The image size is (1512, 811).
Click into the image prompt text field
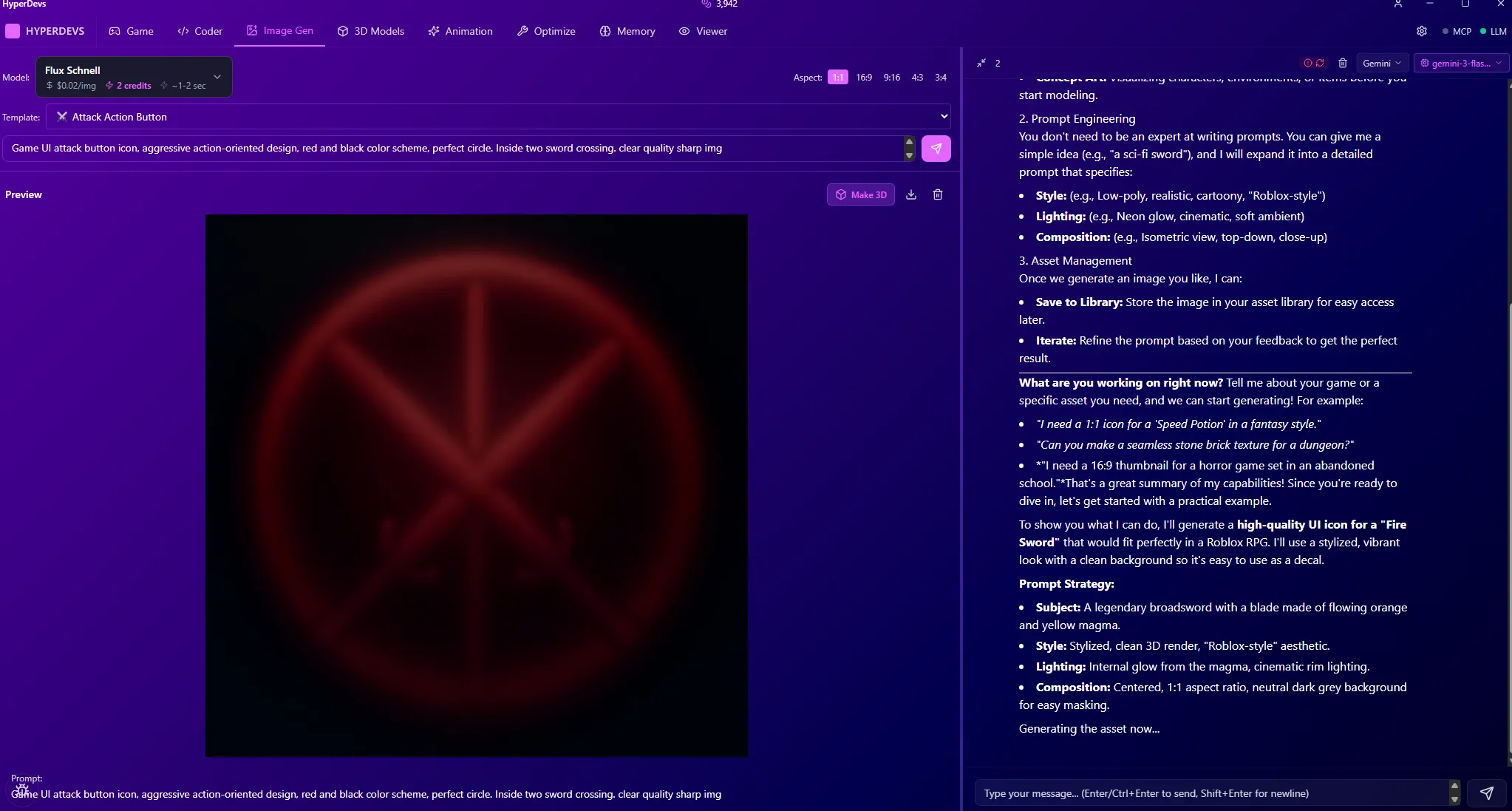[452, 148]
